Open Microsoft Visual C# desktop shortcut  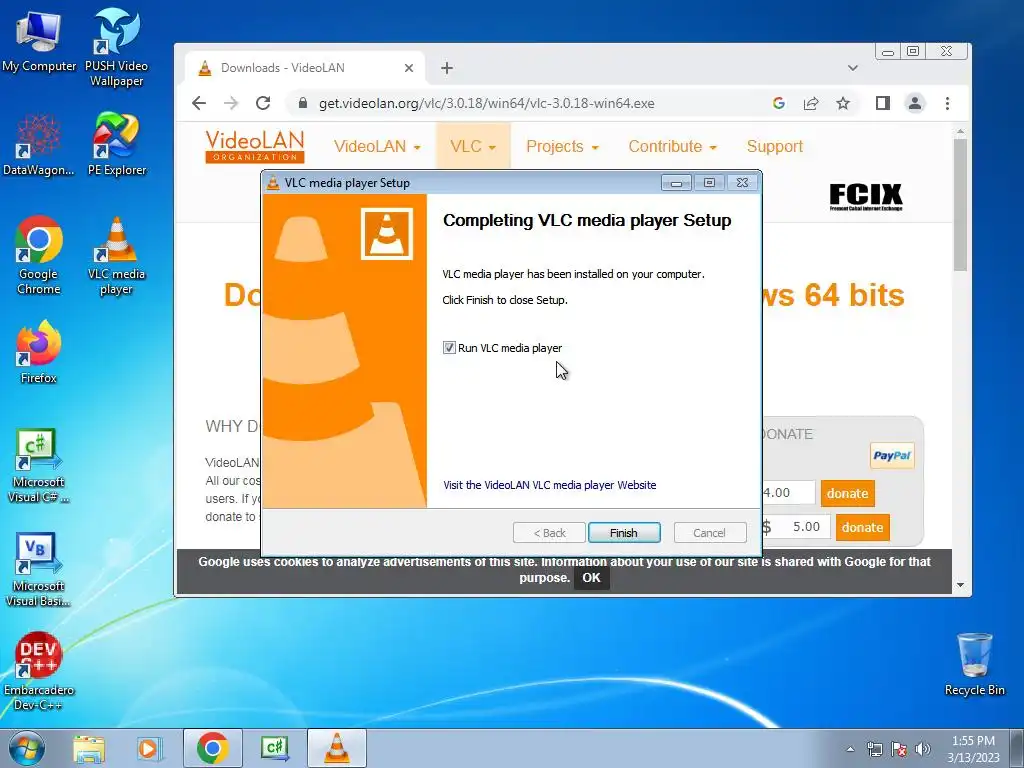pyautogui.click(x=39, y=465)
